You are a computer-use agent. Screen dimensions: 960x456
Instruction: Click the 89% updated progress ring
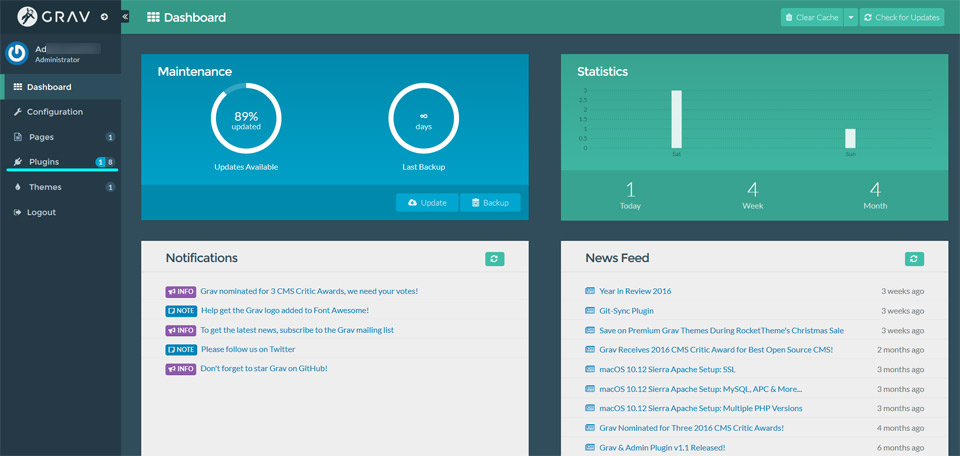click(x=246, y=118)
